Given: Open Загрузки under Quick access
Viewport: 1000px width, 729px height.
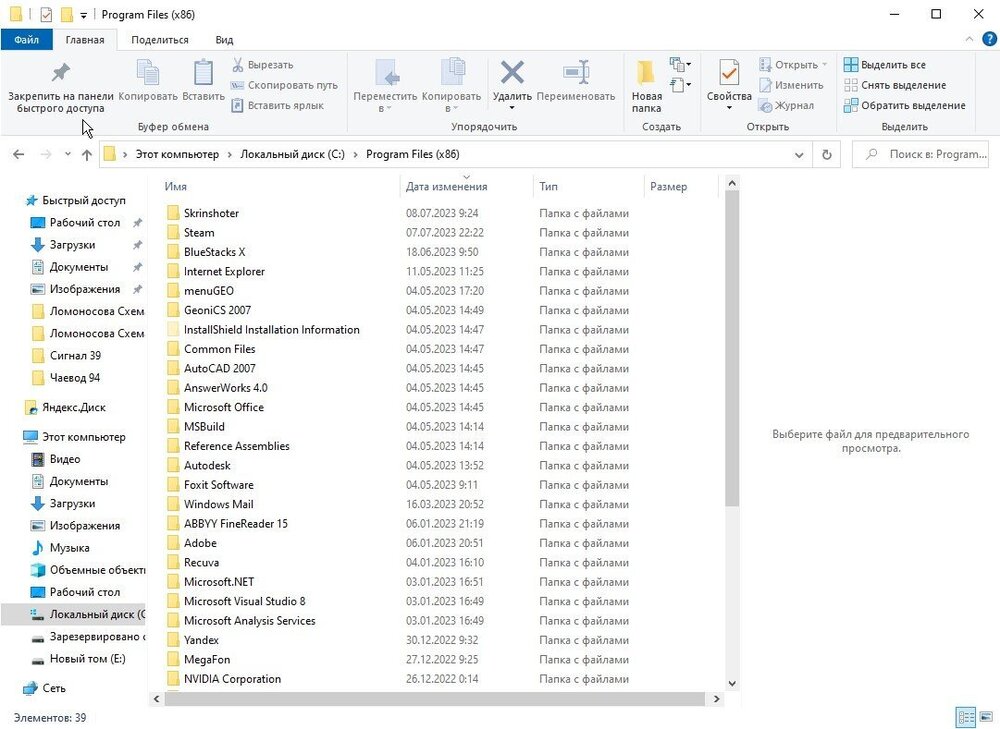Looking at the screenshot, I should coord(72,245).
